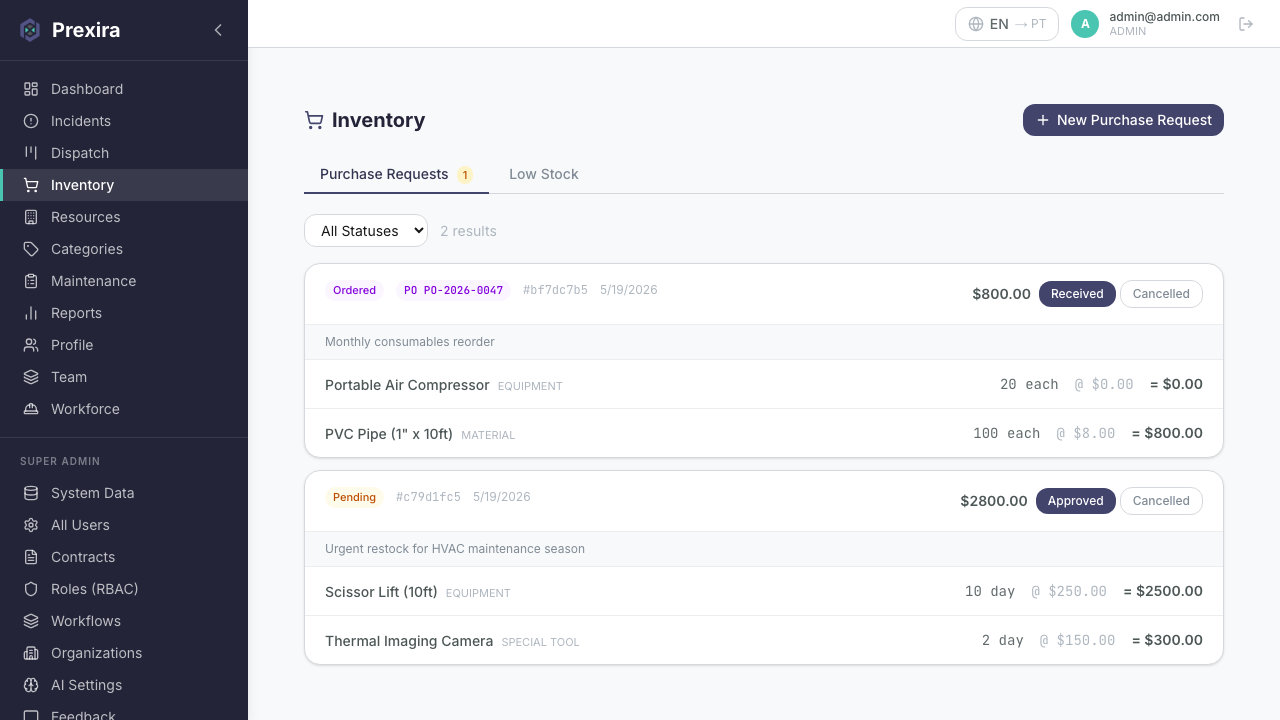Image resolution: width=1280 pixels, height=720 pixels.
Task: Click the Categories tag icon
Action: (x=31, y=249)
